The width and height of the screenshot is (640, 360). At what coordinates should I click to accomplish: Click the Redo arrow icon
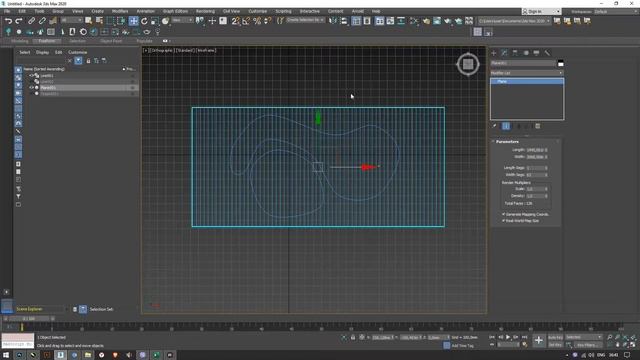(x=19, y=21)
